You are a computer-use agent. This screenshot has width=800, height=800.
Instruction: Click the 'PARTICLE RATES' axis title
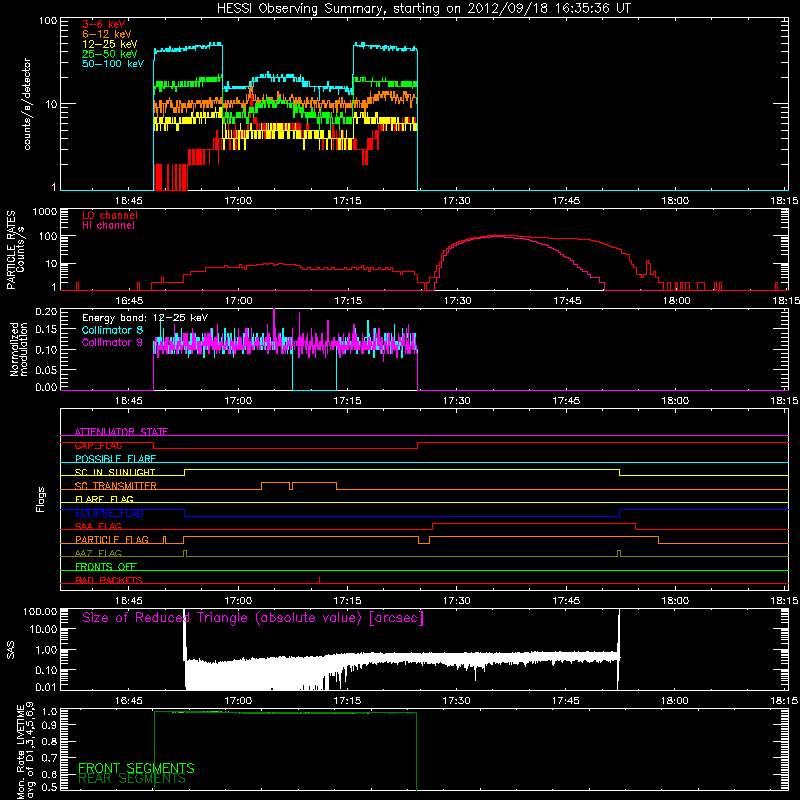(x=11, y=250)
